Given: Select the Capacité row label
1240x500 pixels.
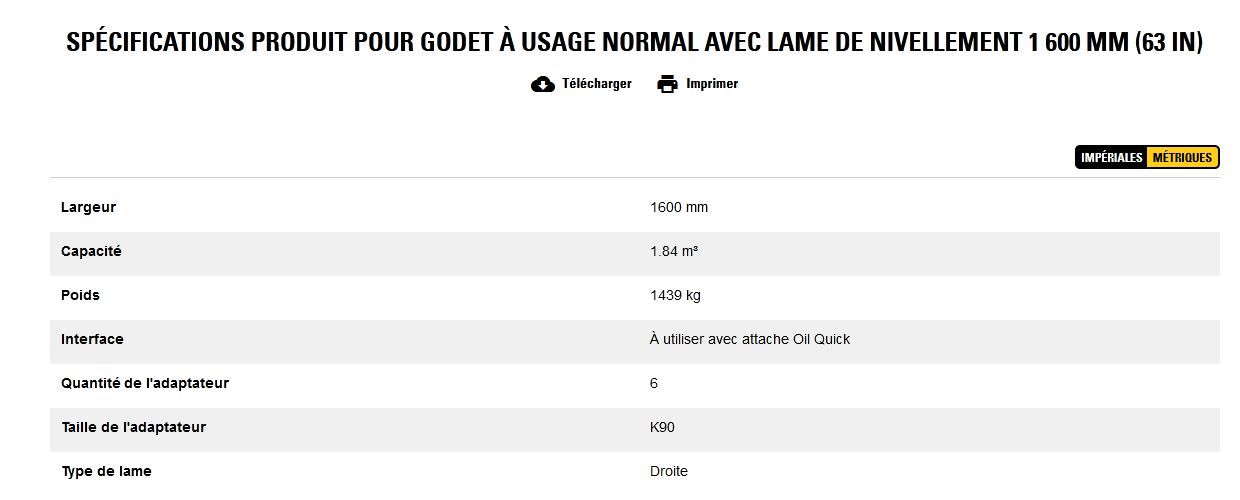Looking at the screenshot, I should tap(91, 252).
